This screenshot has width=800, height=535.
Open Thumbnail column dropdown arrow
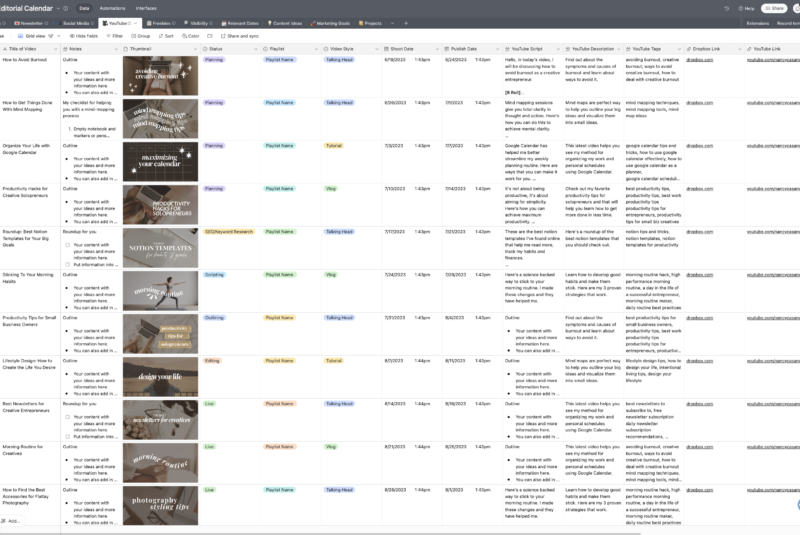195,49
